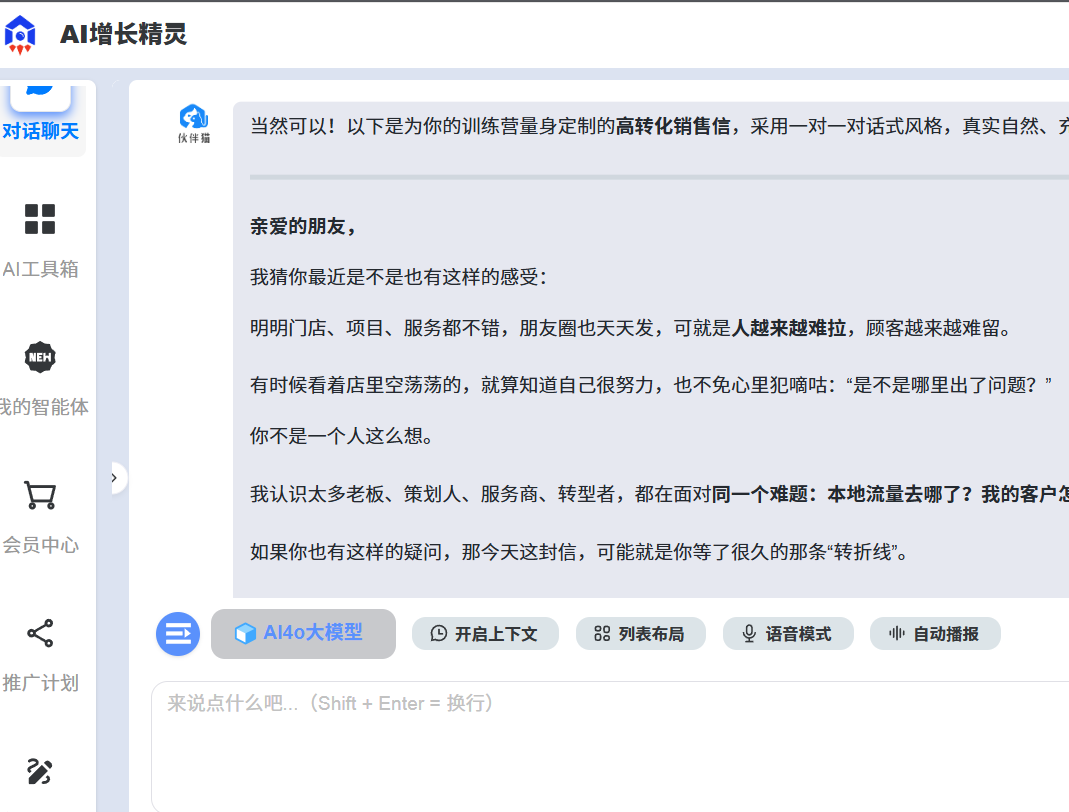Click the cube icon in AI4o大模型 button
Screen dimensions: 1069x812
point(245,633)
